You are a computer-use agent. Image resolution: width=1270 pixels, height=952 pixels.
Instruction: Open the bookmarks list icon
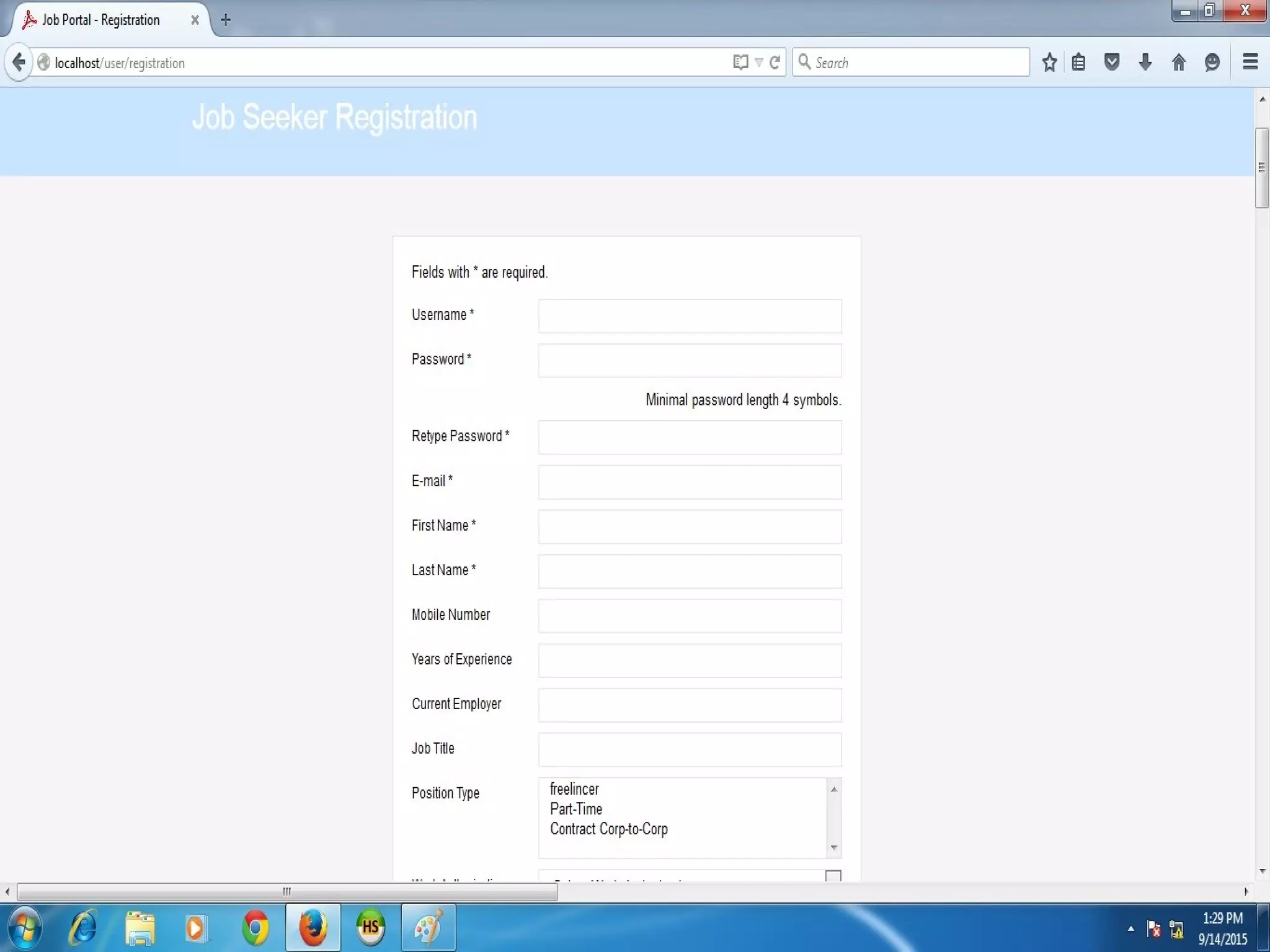tap(1078, 63)
